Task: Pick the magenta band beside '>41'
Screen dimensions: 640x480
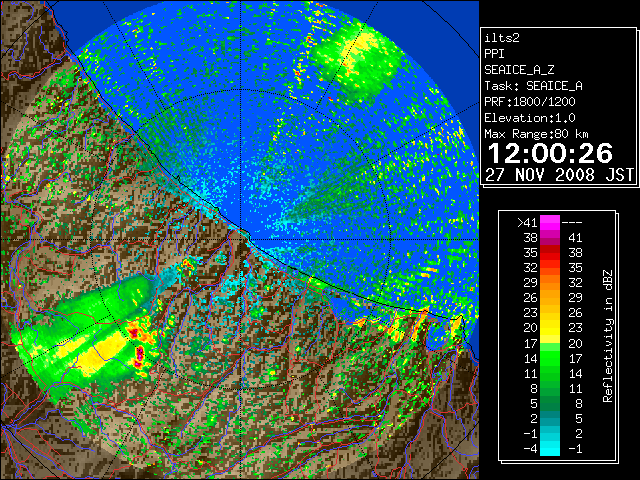Action: pos(550,222)
